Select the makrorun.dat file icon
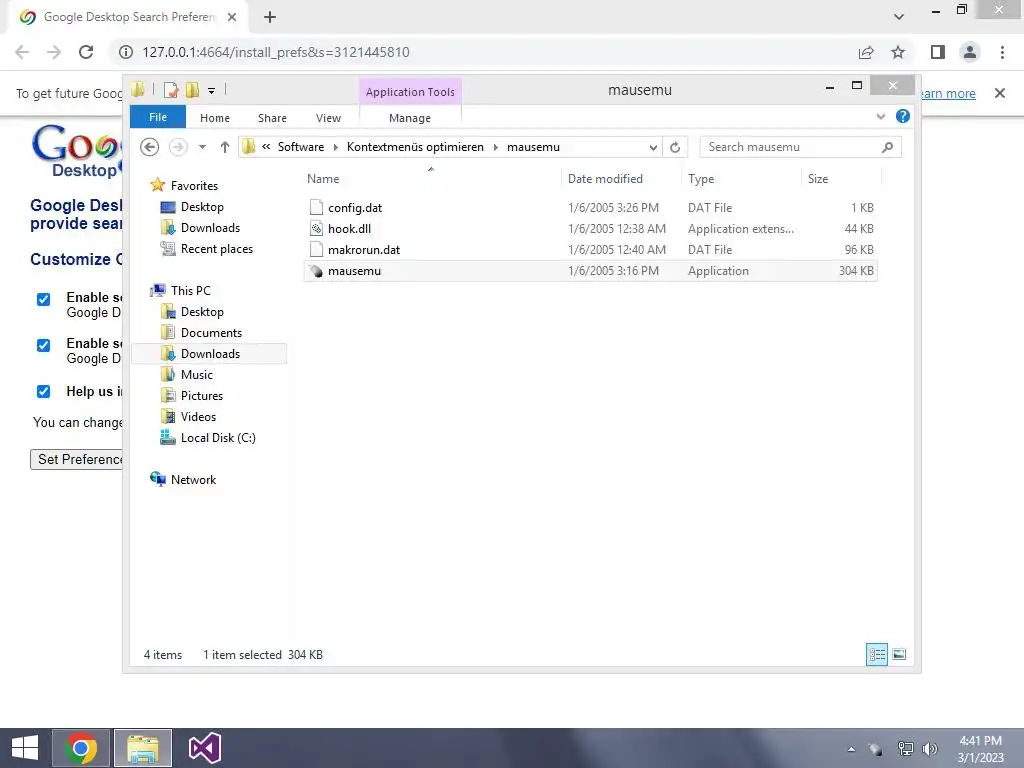The height and width of the screenshot is (768, 1024). pyautogui.click(x=316, y=249)
